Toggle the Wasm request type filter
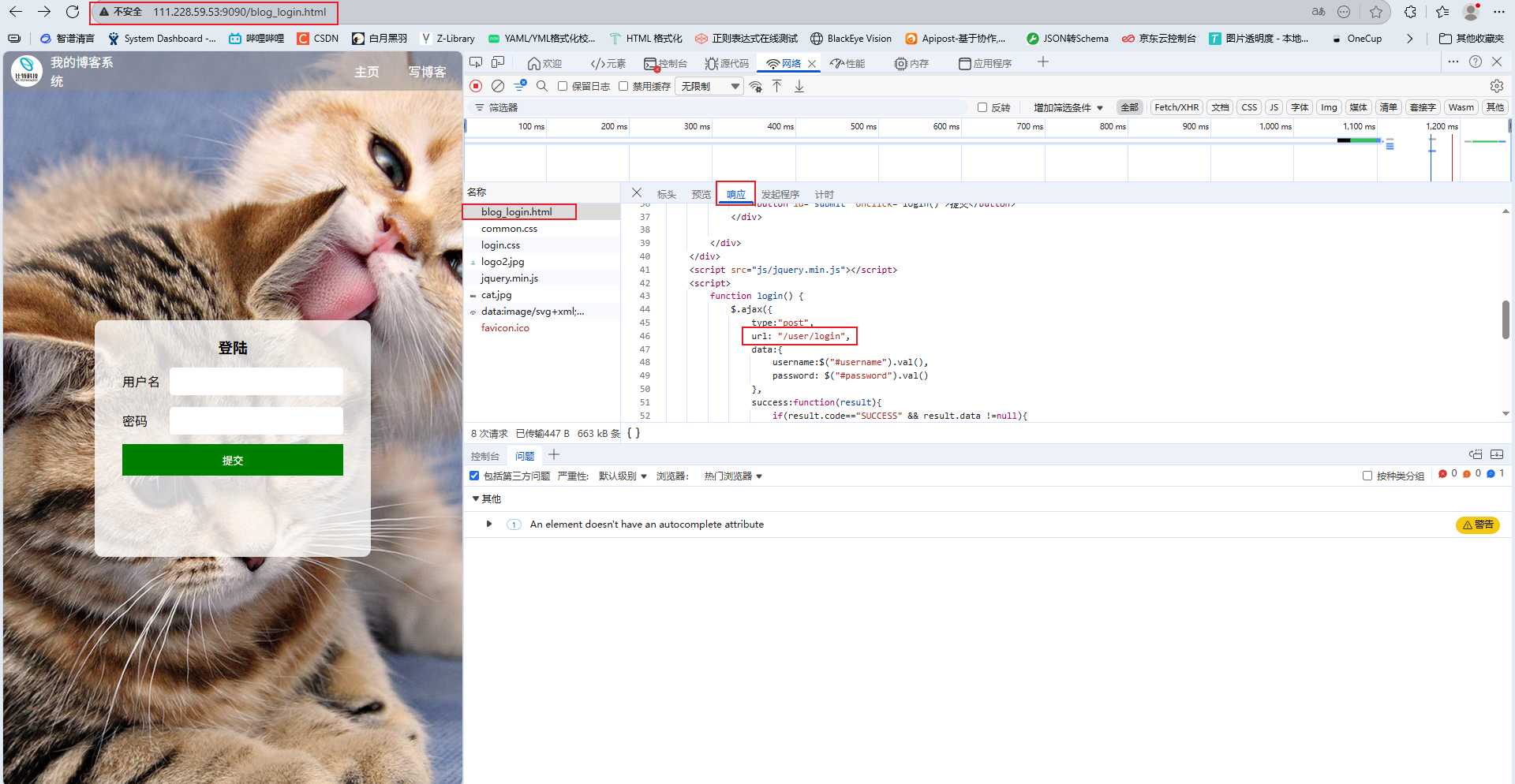1515x784 pixels. coord(1461,107)
